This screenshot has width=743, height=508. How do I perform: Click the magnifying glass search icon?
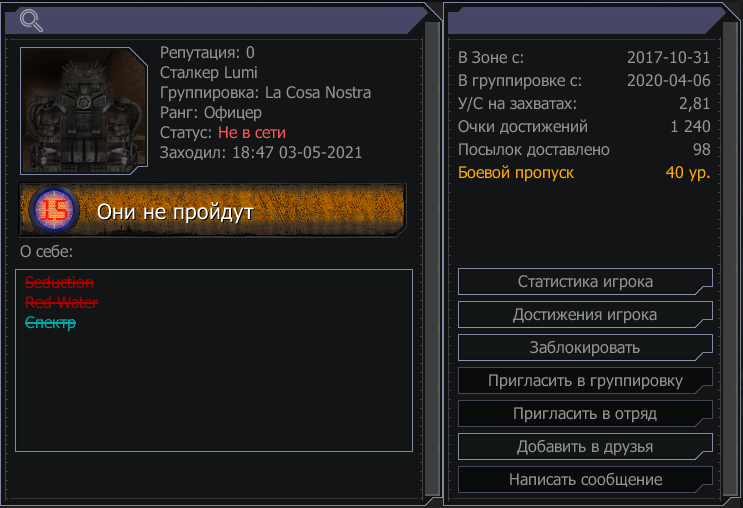pyautogui.click(x=31, y=20)
